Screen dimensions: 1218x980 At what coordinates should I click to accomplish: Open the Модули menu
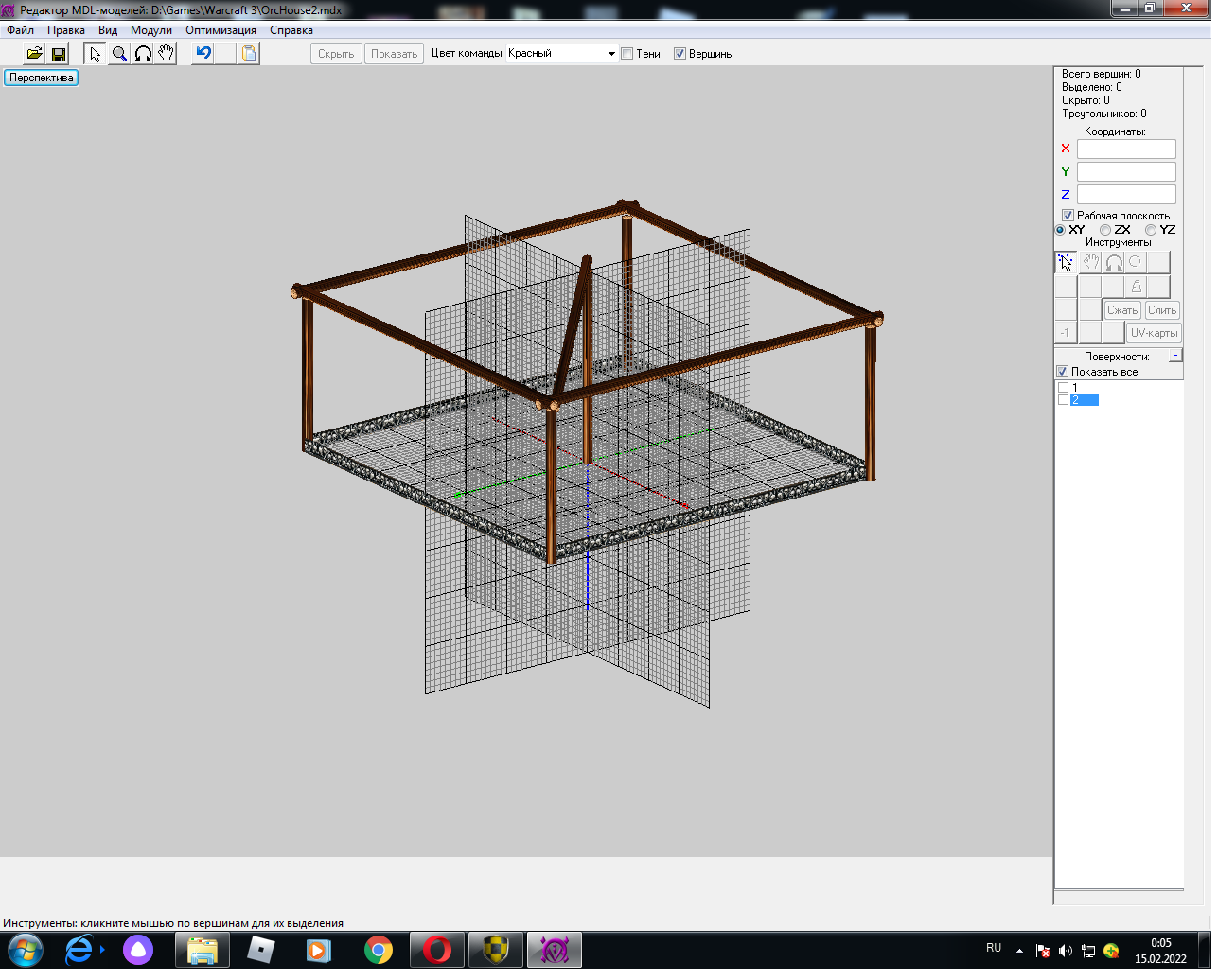click(x=151, y=30)
